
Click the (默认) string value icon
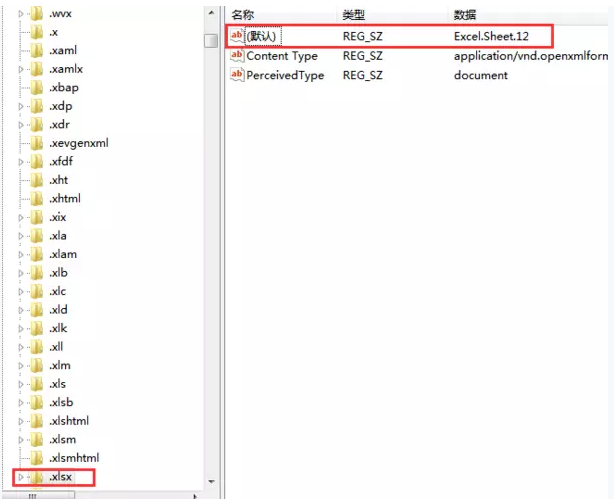(x=237, y=36)
